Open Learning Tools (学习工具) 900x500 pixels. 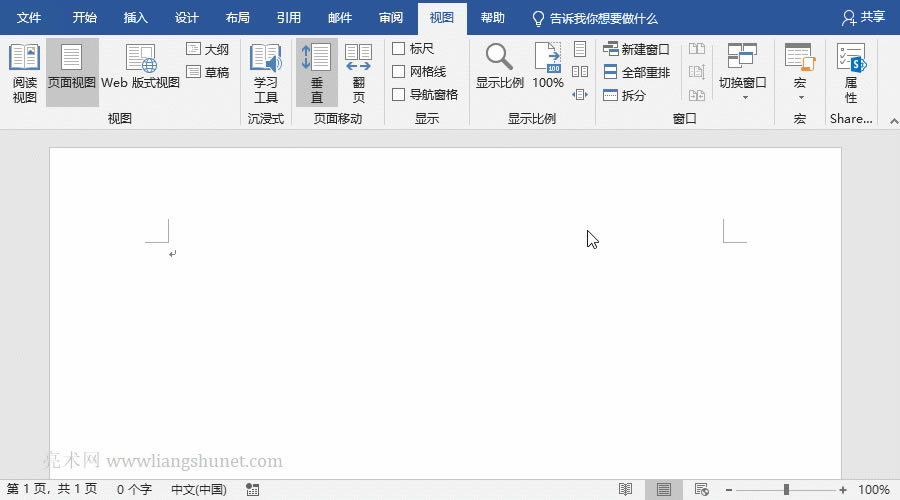pyautogui.click(x=266, y=72)
